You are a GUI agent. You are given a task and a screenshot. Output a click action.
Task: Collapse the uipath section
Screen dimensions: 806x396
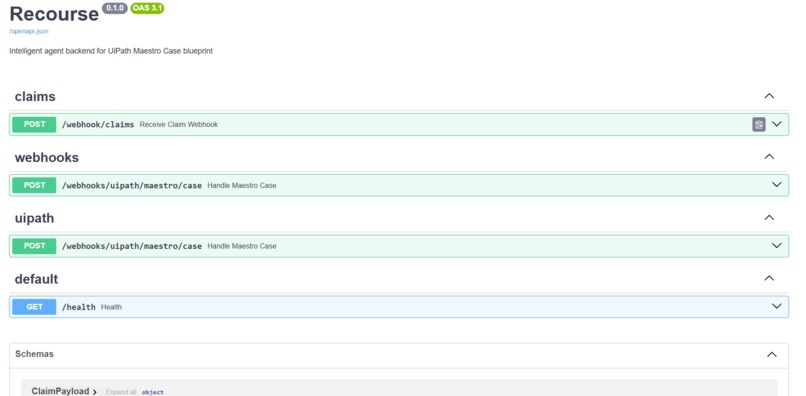(x=769, y=218)
